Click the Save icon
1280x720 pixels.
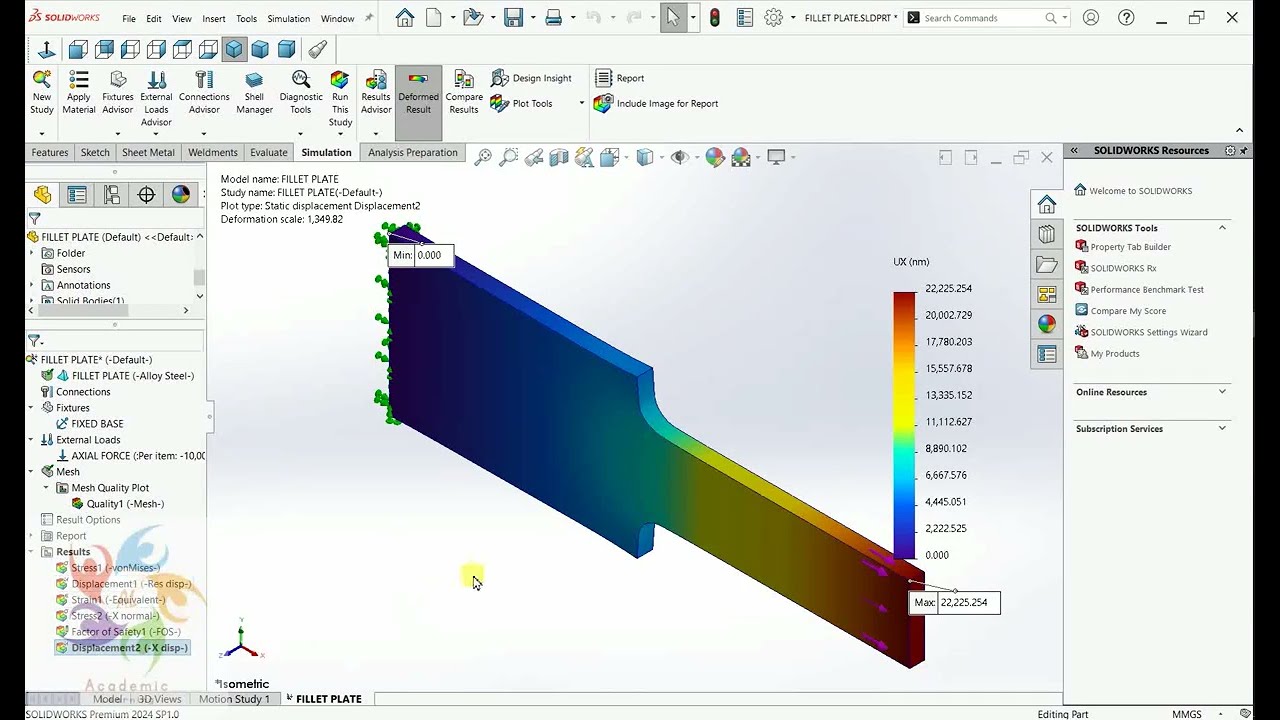pyautogui.click(x=513, y=18)
